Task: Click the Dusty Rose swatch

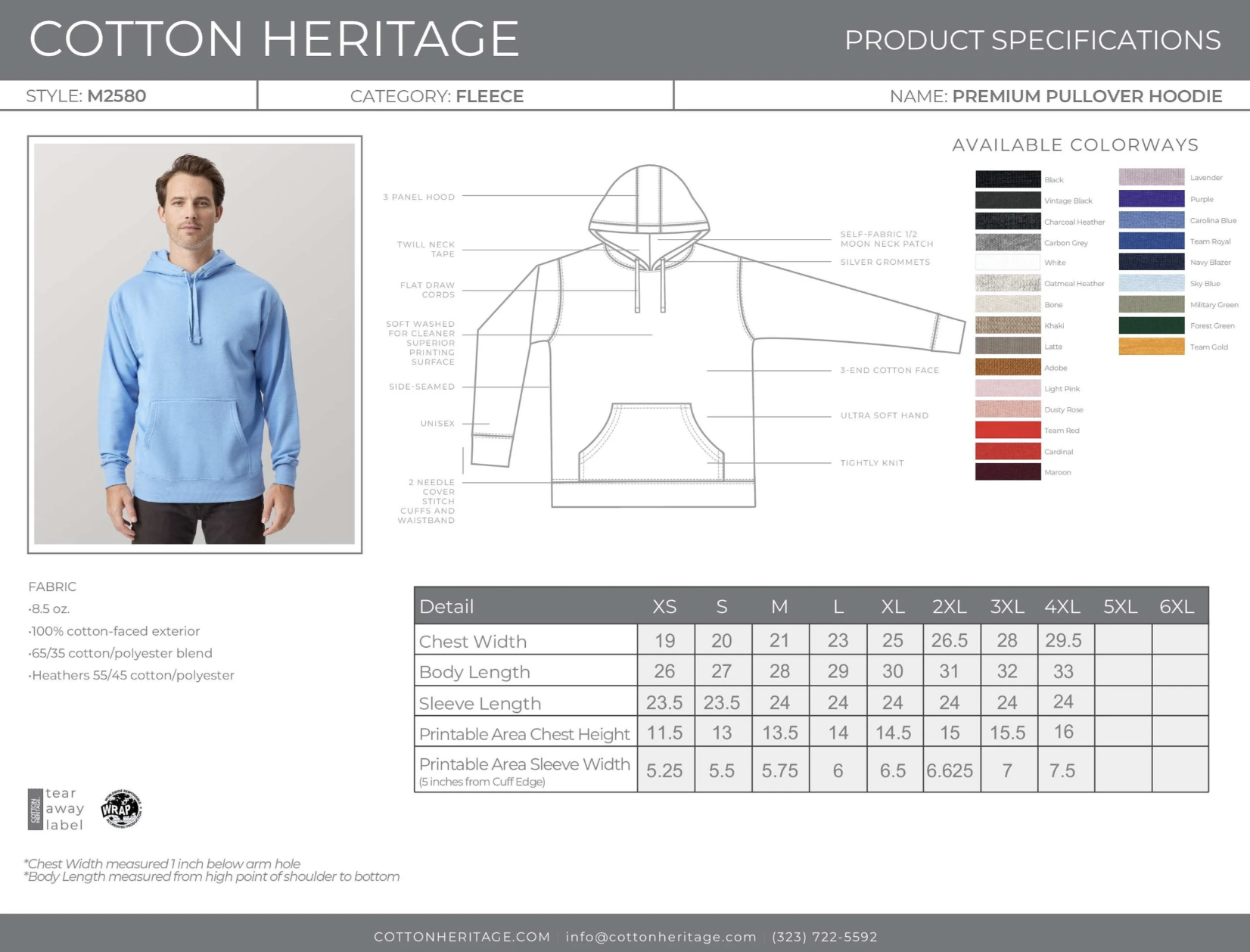Action: [x=1008, y=409]
